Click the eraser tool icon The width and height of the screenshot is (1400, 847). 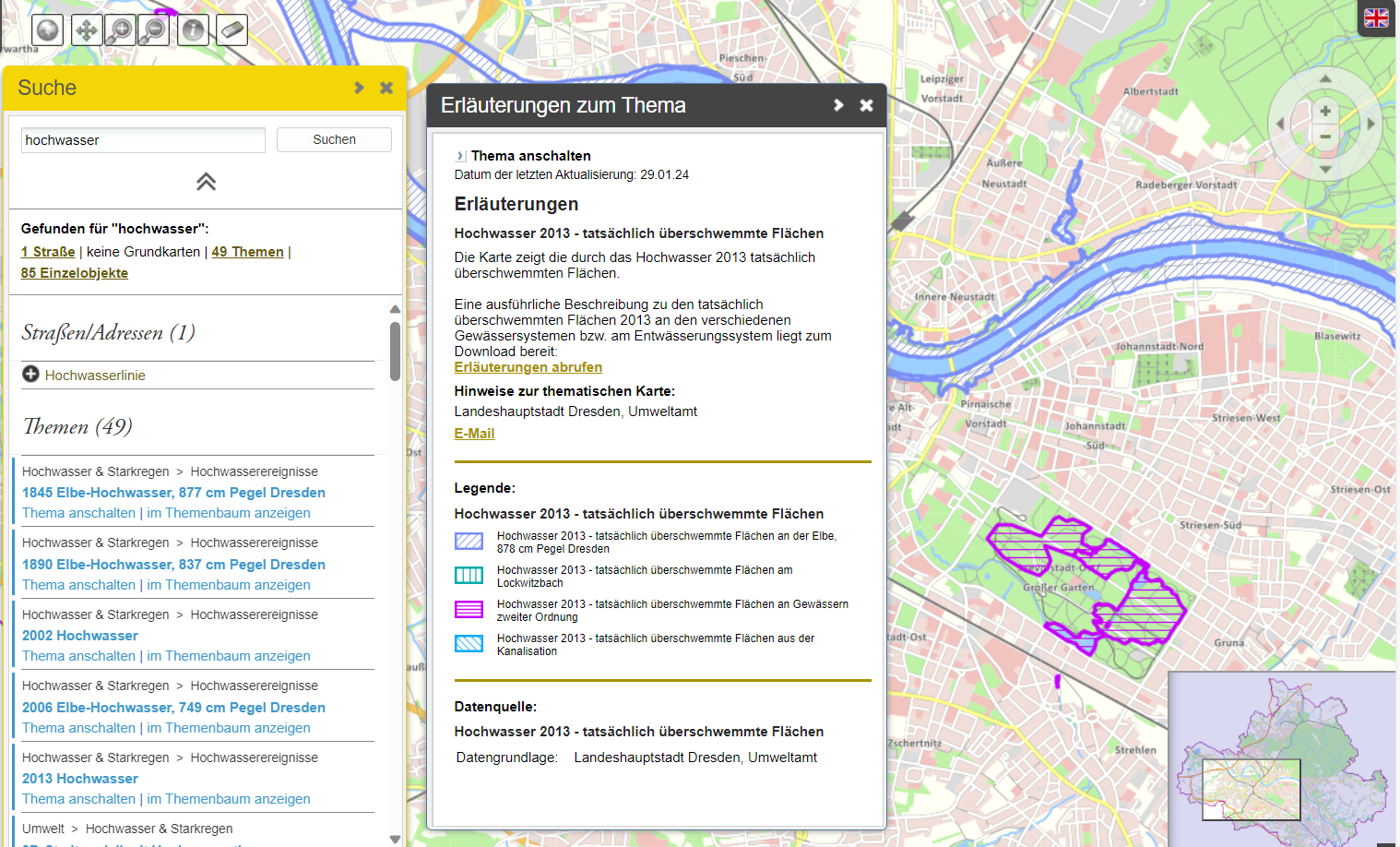pos(231,30)
